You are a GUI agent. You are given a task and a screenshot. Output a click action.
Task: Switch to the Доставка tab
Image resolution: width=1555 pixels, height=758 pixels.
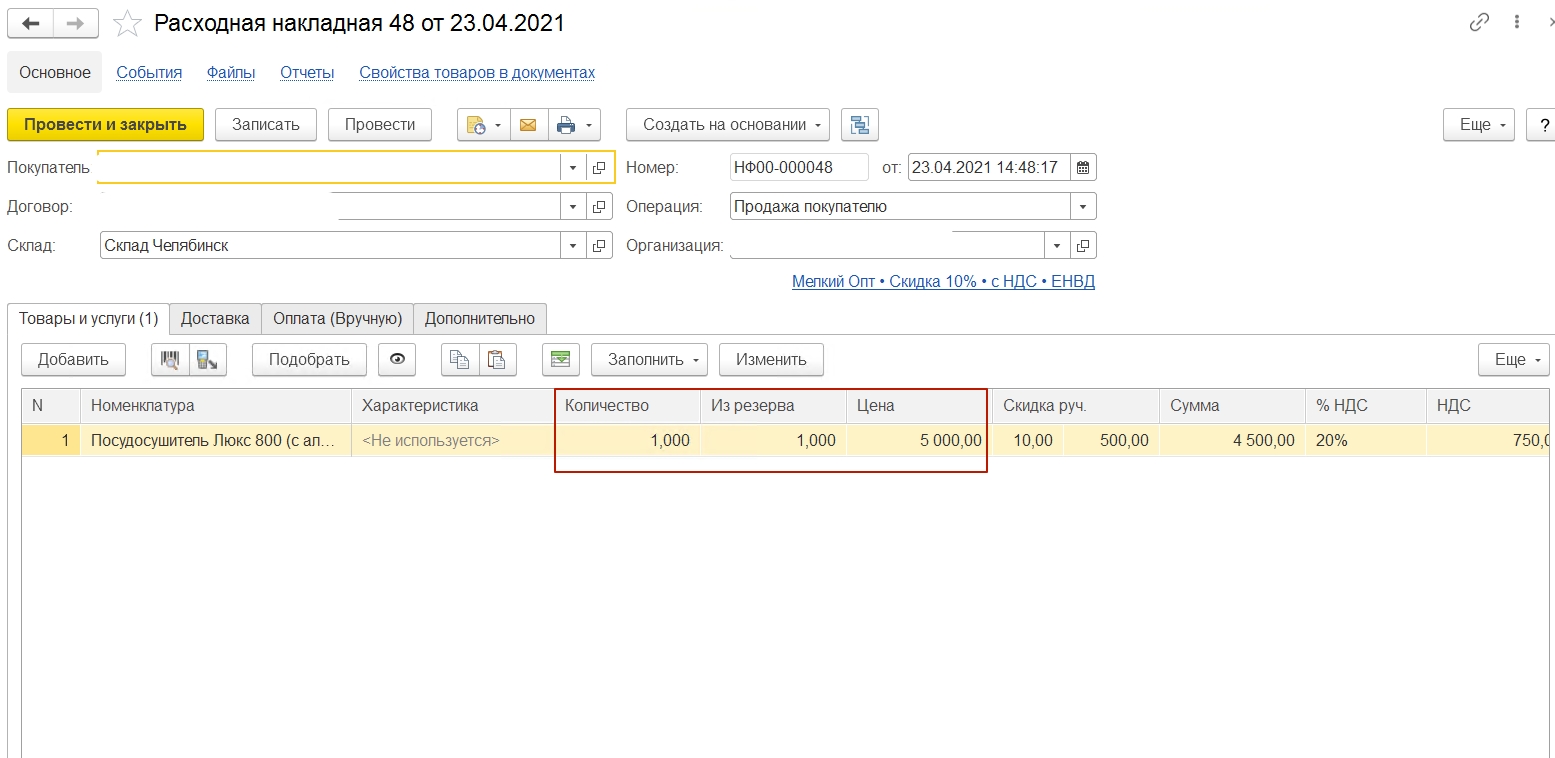(215, 319)
